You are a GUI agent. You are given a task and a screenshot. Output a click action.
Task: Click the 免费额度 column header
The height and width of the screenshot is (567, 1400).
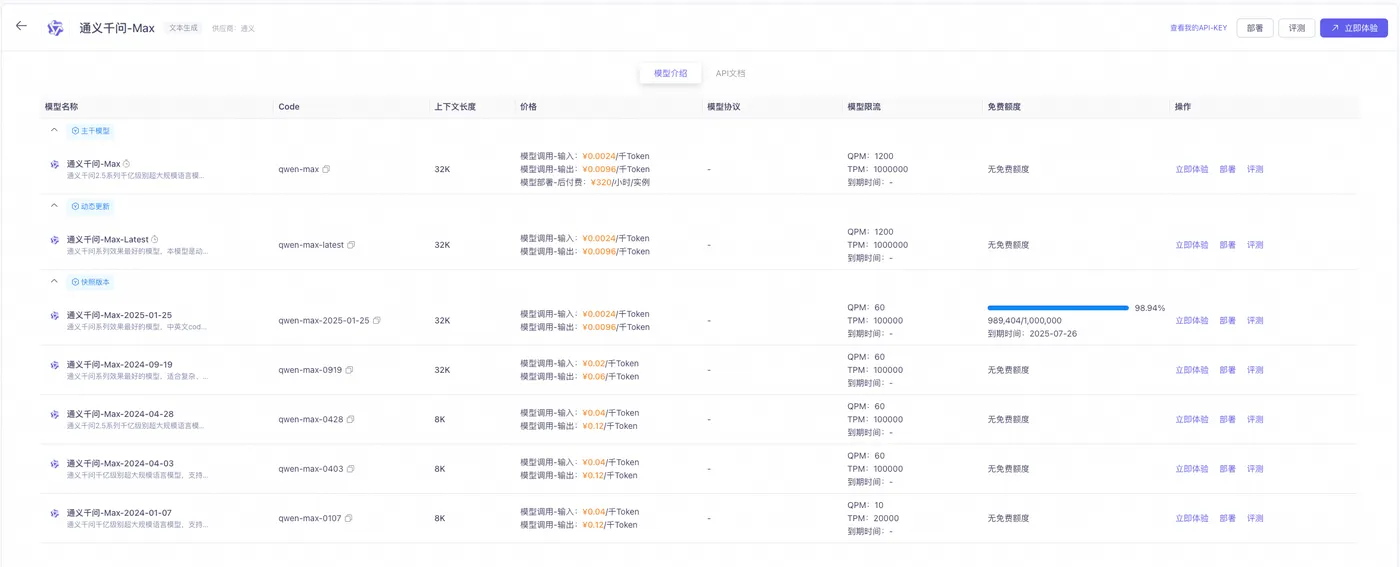coord(1004,106)
